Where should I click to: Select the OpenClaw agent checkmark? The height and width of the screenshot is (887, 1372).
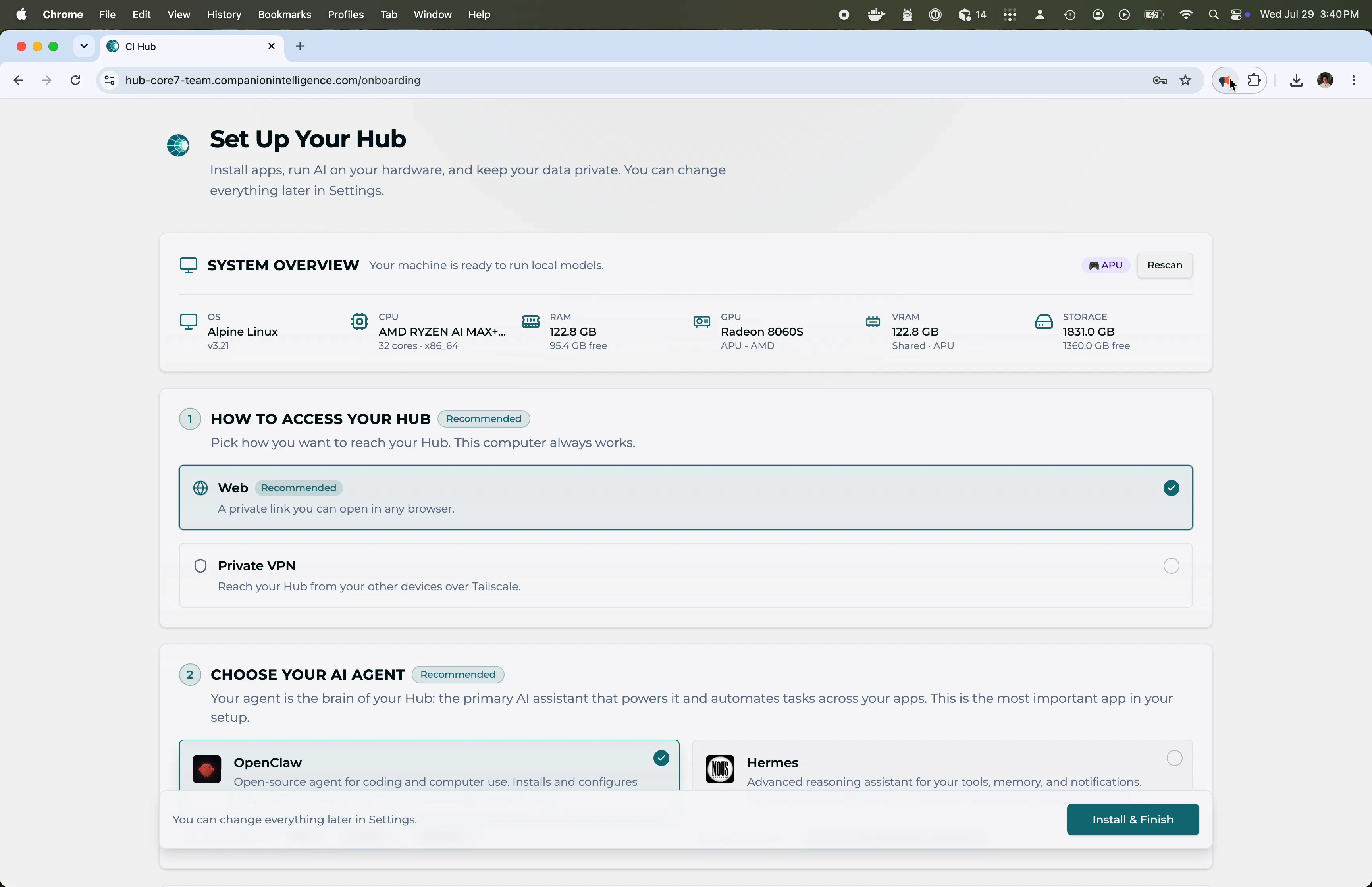(661, 758)
